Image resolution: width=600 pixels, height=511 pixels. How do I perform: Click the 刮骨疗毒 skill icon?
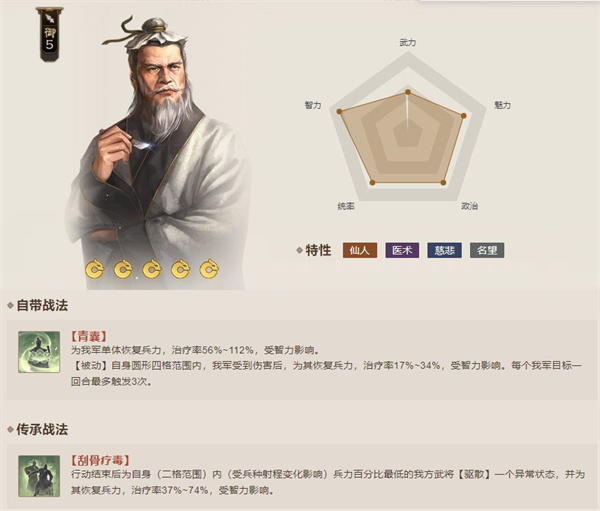click(39, 476)
